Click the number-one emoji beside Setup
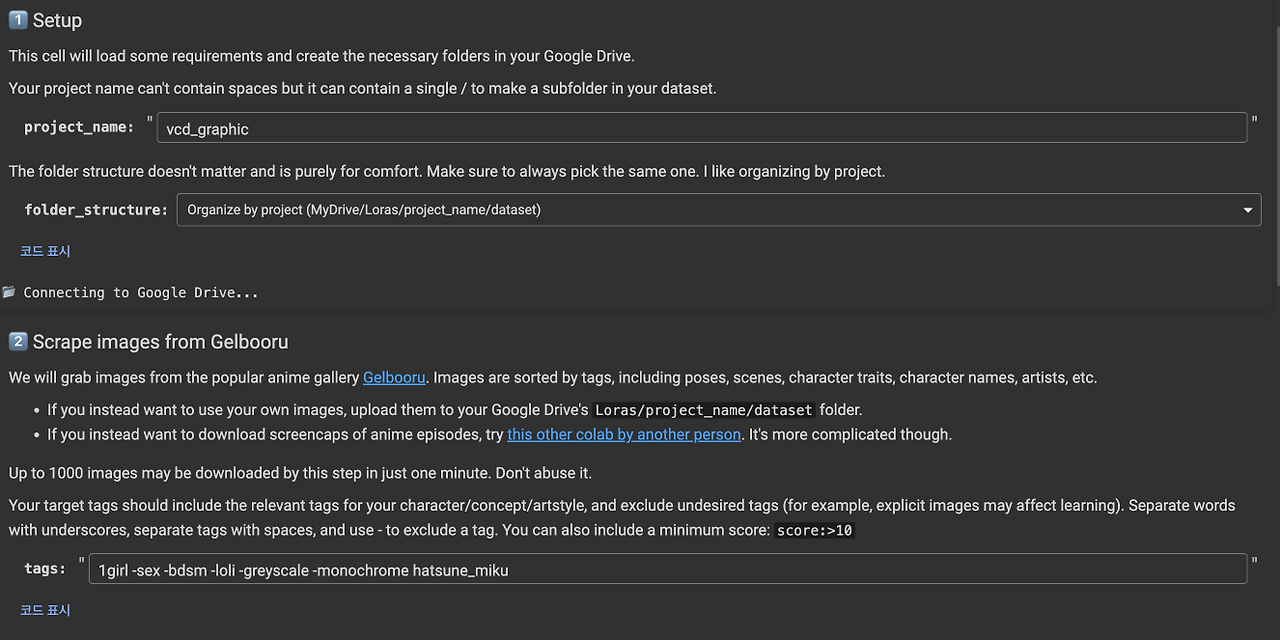 (18, 20)
